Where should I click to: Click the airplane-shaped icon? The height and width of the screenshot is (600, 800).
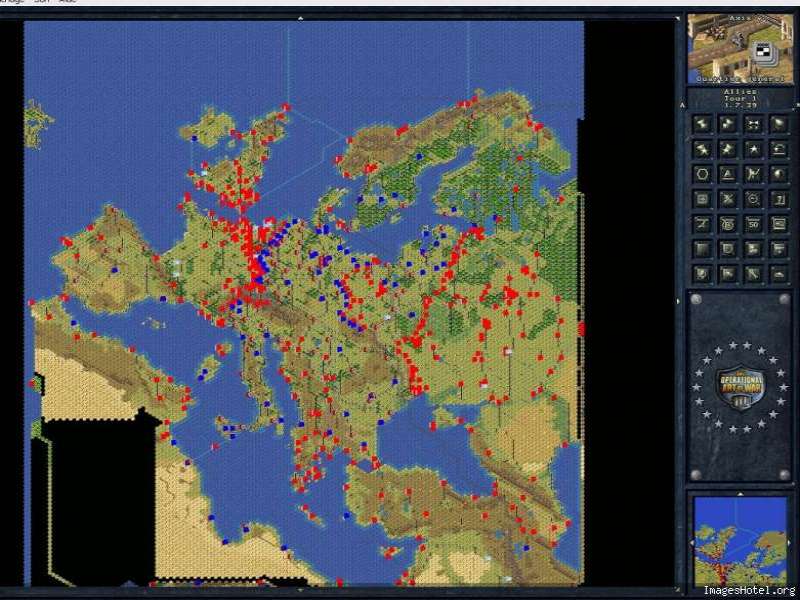[x=703, y=224]
